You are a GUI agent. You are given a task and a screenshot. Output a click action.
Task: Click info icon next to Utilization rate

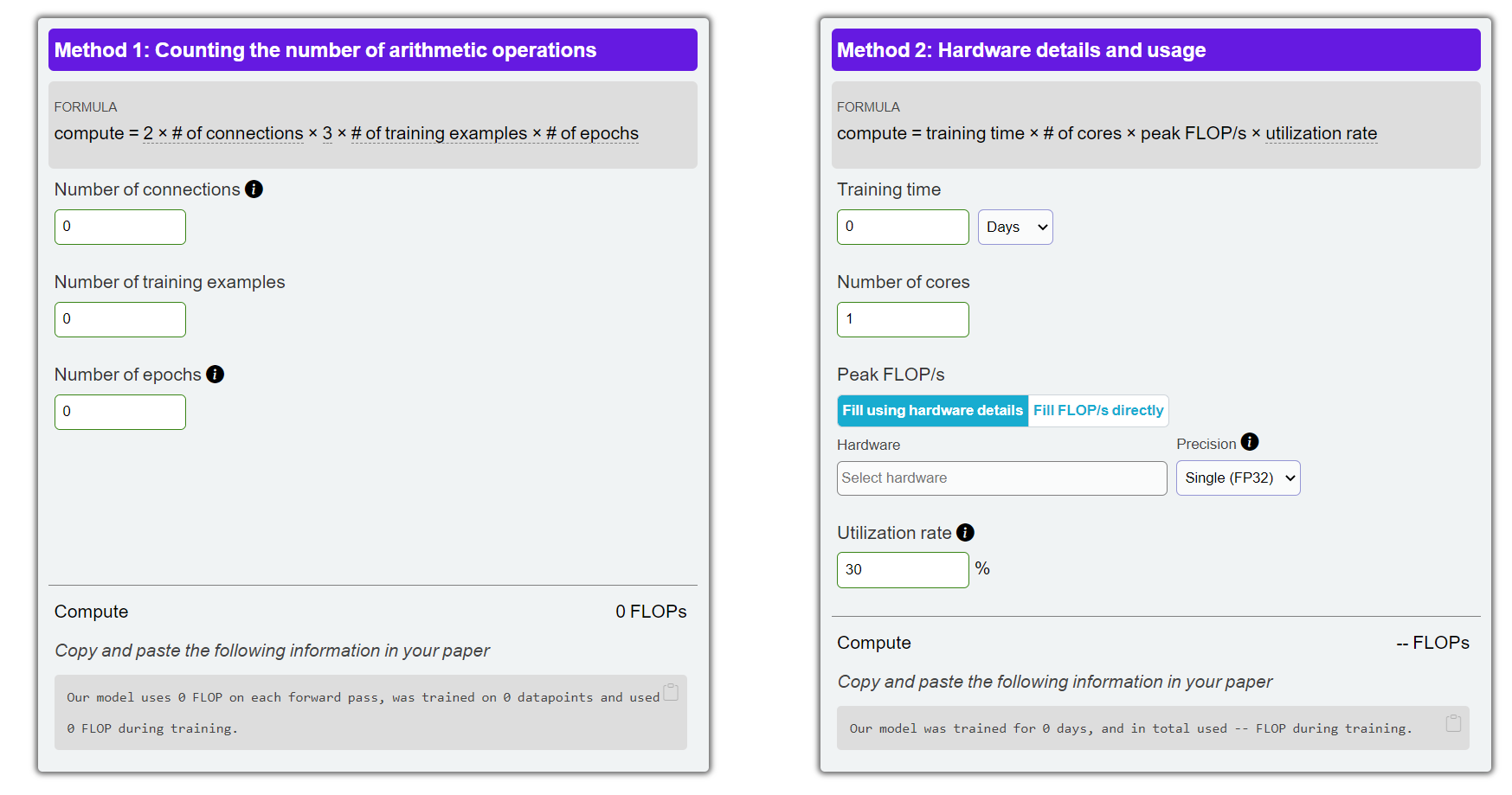965,533
